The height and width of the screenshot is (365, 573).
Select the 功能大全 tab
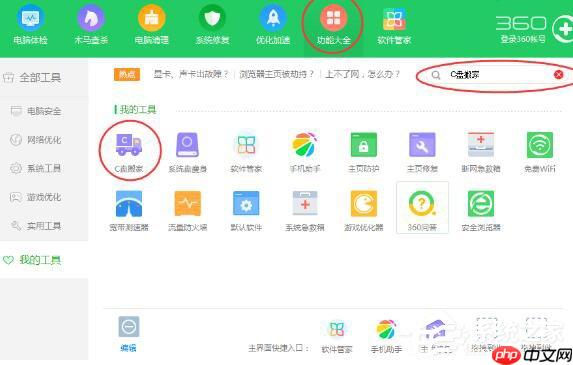click(x=333, y=26)
